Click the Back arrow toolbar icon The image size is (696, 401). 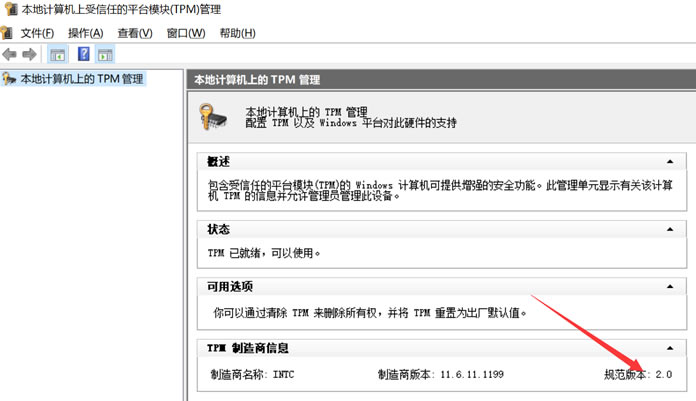[x=9, y=55]
